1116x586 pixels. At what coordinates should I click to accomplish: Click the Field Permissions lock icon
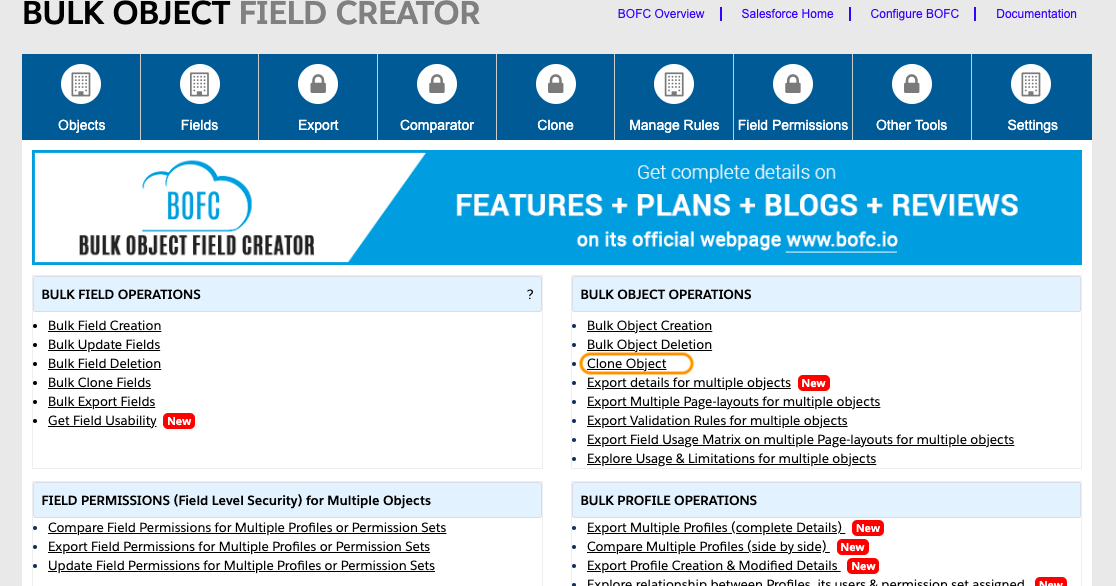pos(793,84)
